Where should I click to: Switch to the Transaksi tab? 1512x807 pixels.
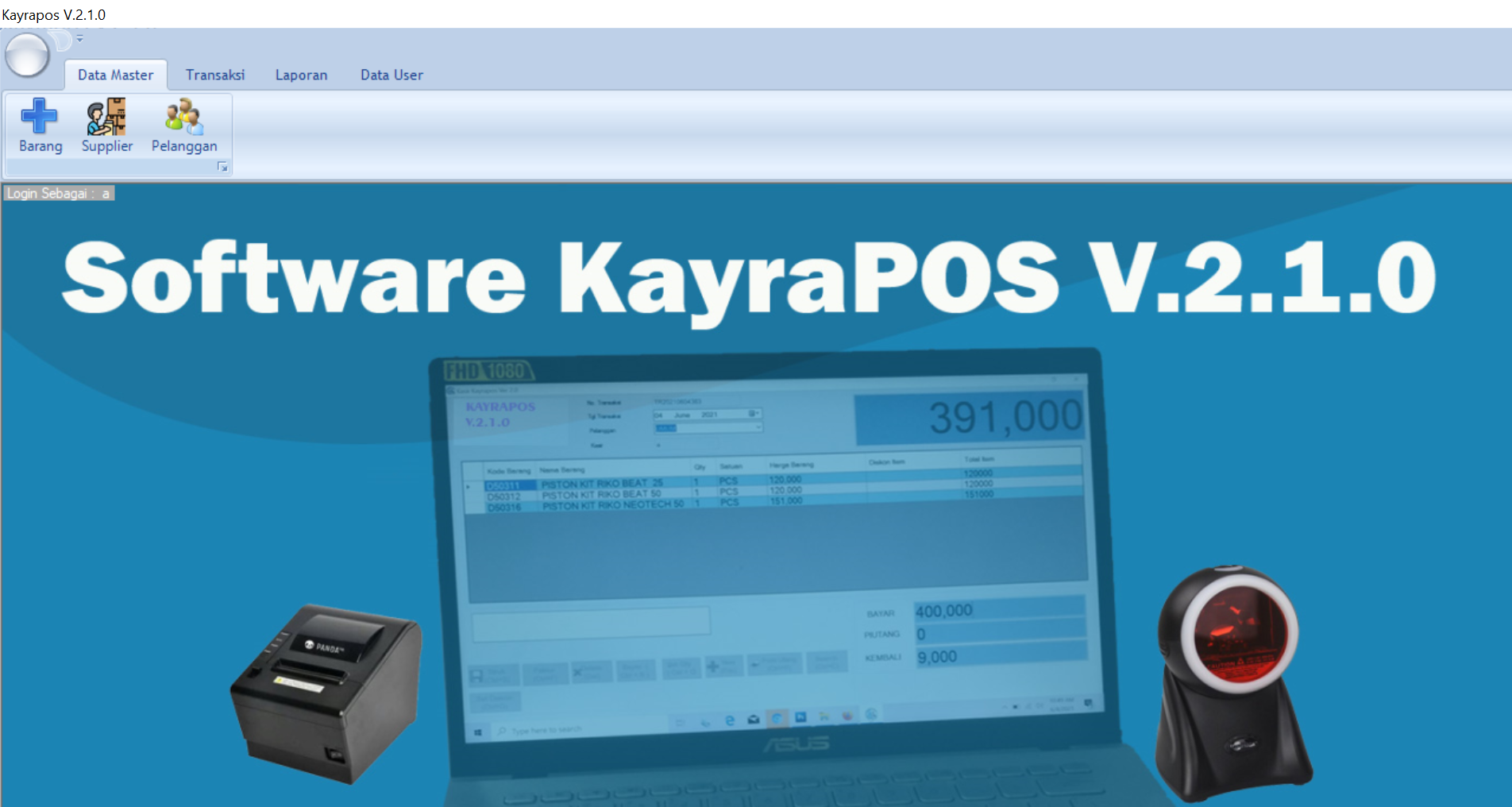[215, 75]
